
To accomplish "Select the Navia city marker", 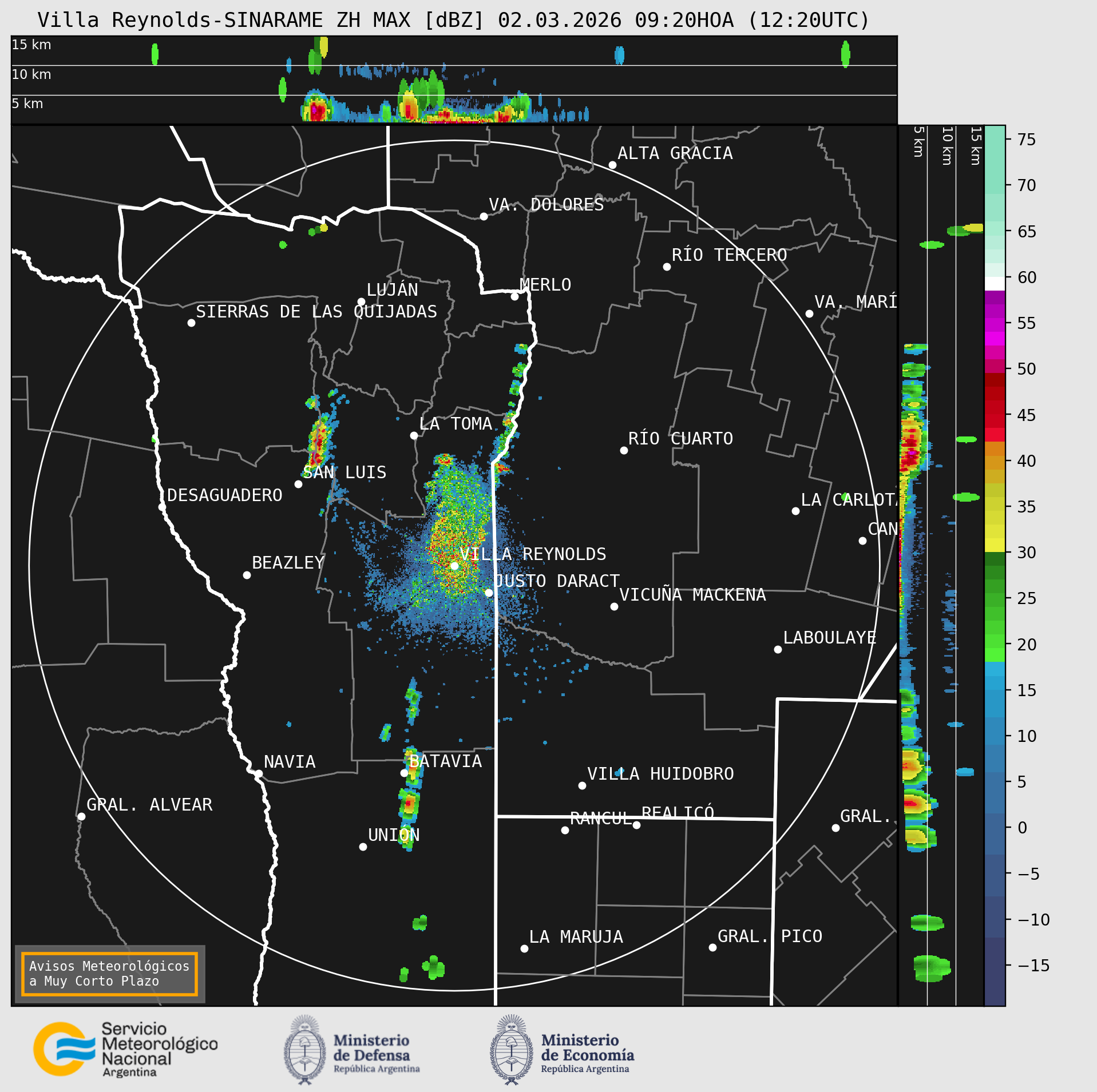I will pyautogui.click(x=259, y=773).
